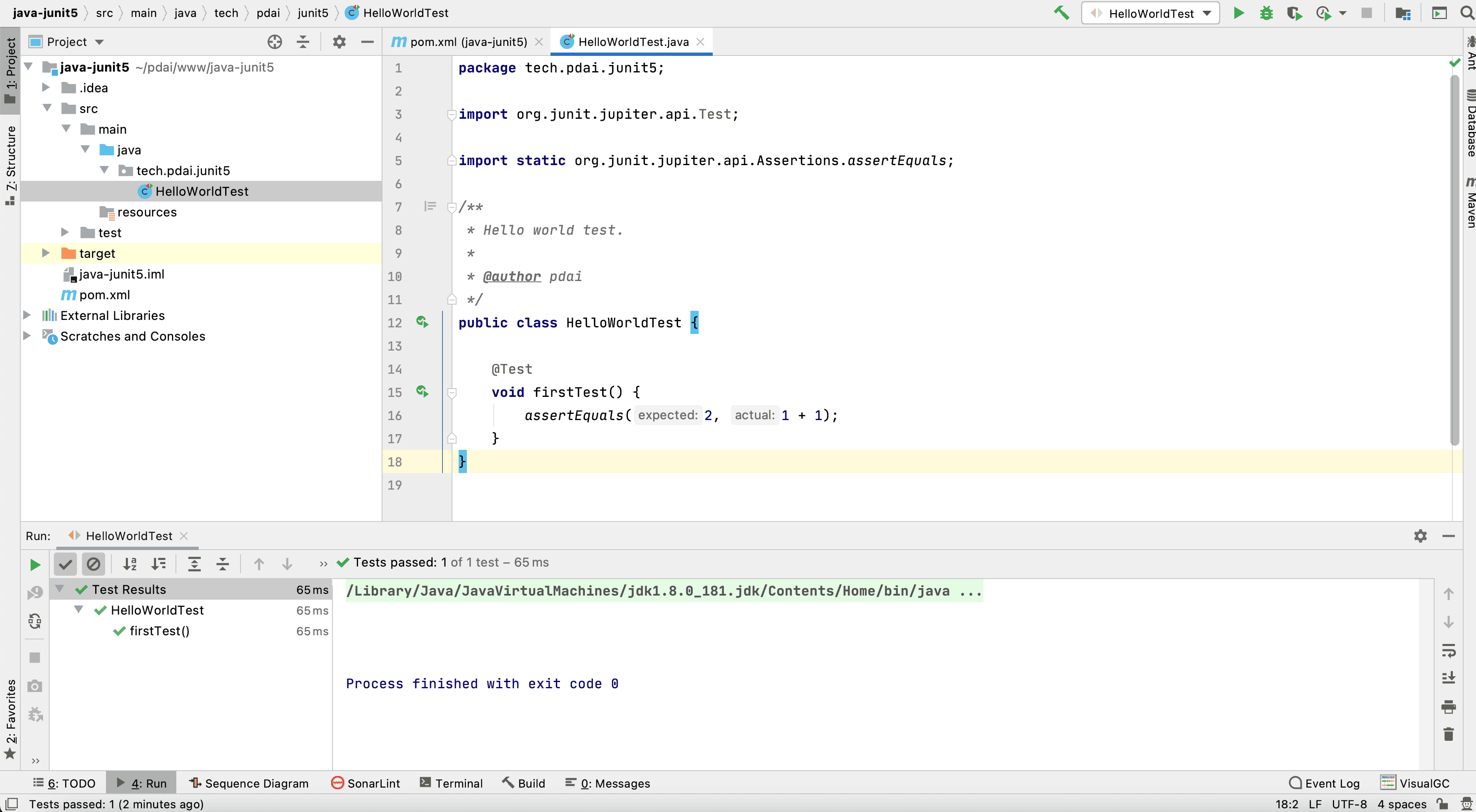The image size is (1476, 812).
Task: Expand External Libraries node
Action: [x=27, y=315]
